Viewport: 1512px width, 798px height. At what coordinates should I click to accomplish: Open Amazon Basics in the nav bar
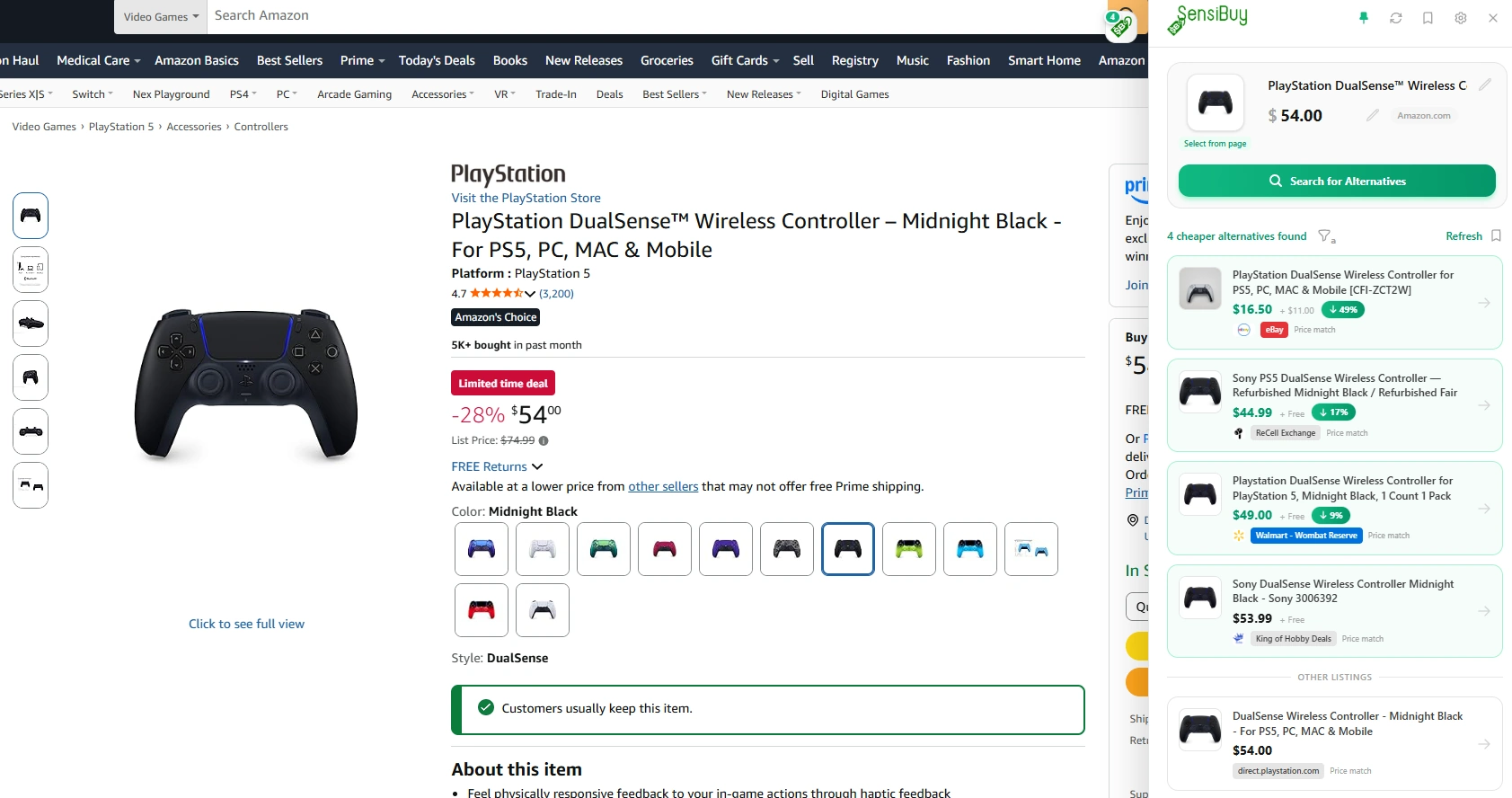coord(197,60)
